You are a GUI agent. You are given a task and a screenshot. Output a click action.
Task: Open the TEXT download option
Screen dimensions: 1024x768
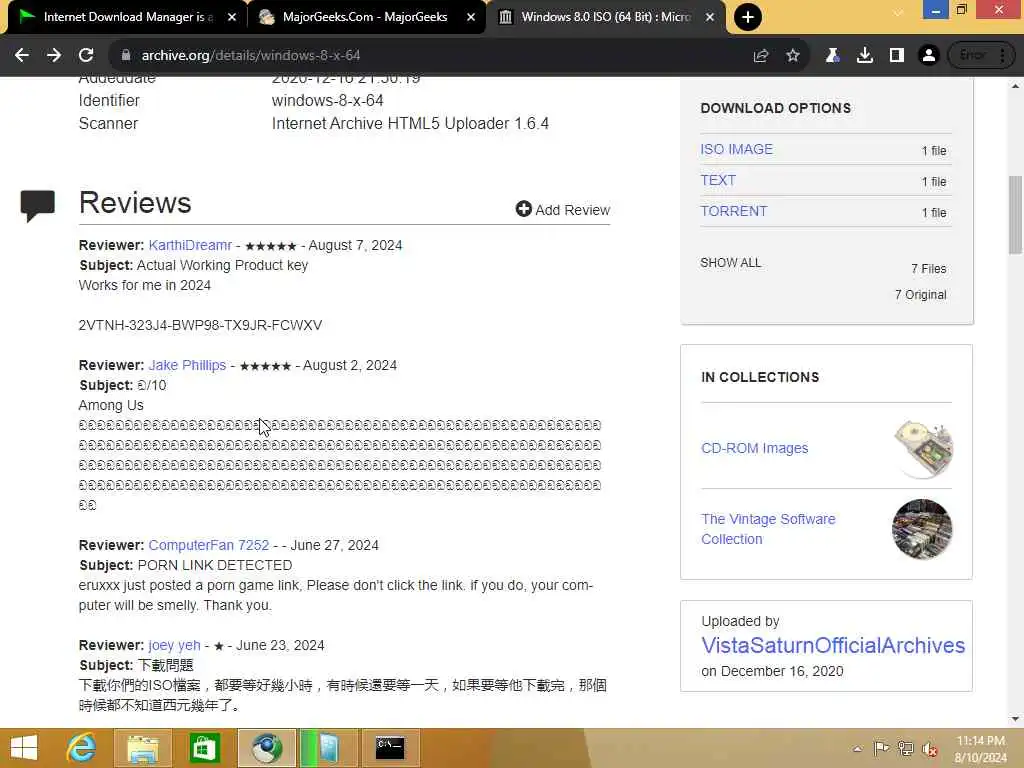(718, 180)
